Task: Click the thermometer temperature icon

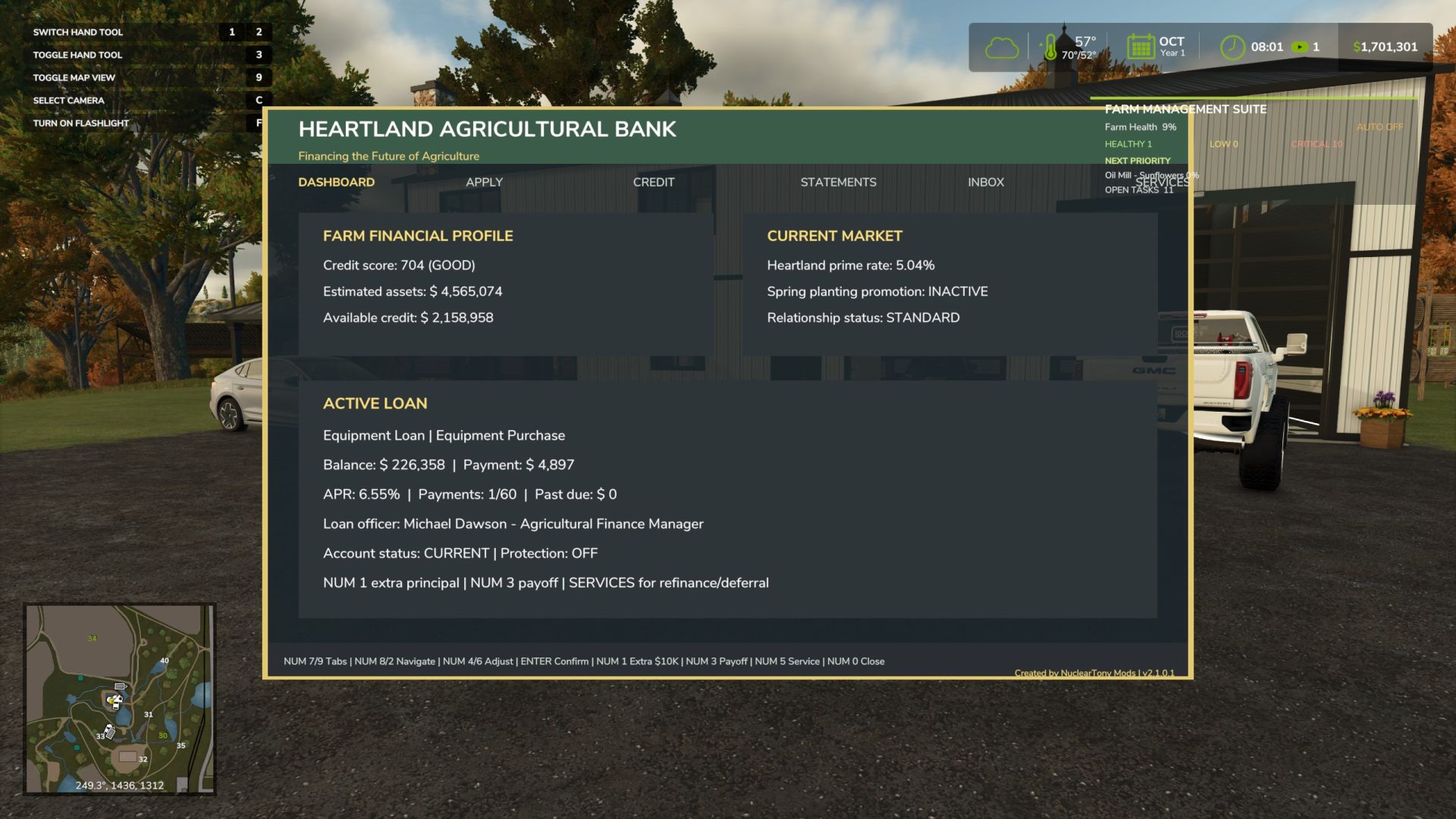Action: tap(1050, 47)
